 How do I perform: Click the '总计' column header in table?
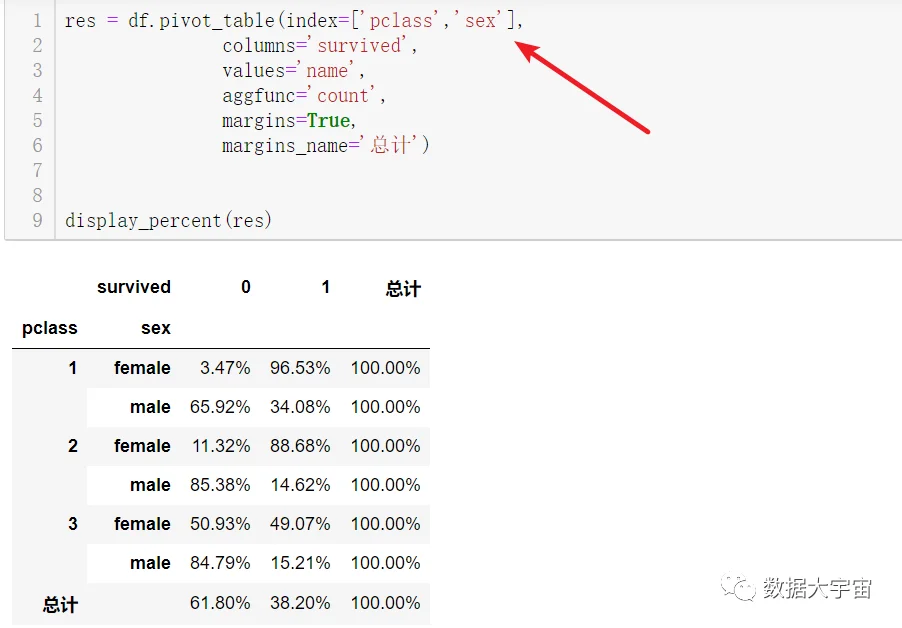pos(403,288)
